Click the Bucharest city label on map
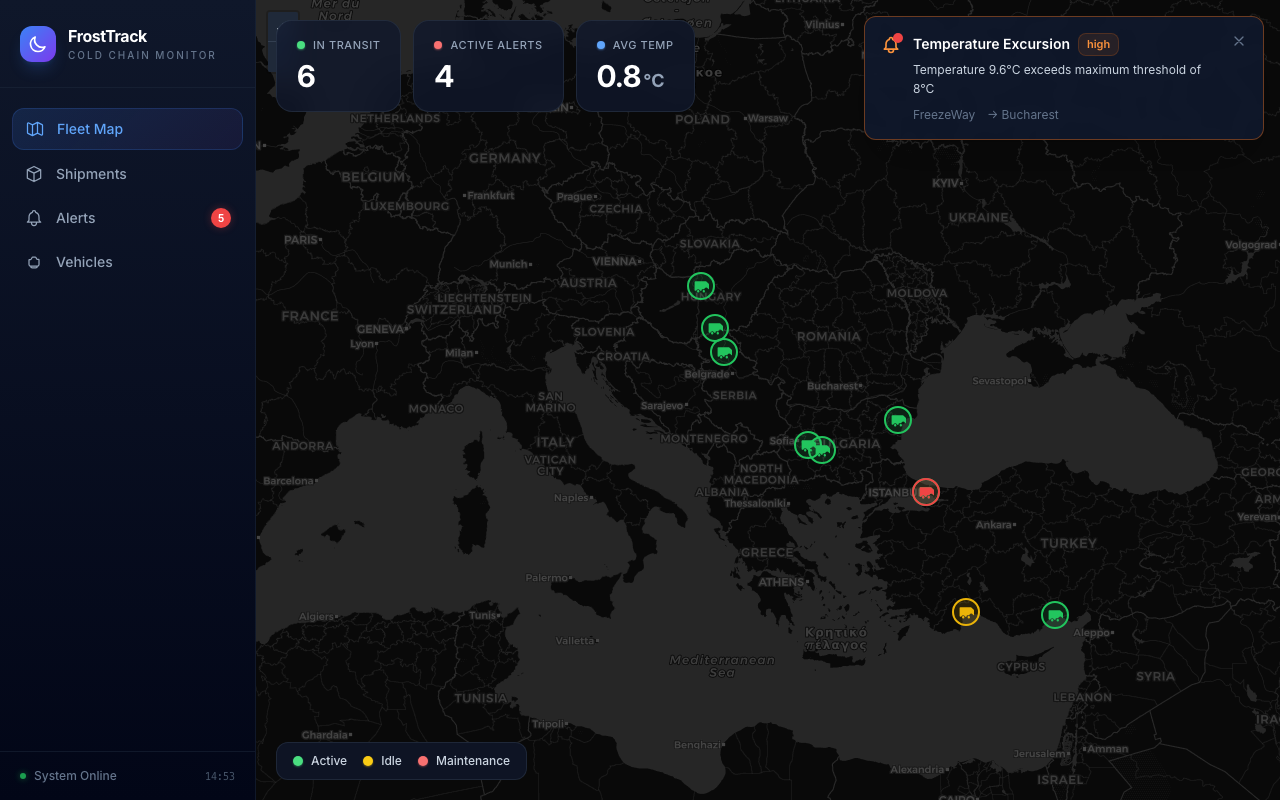Image resolution: width=1280 pixels, height=800 pixels. (833, 386)
